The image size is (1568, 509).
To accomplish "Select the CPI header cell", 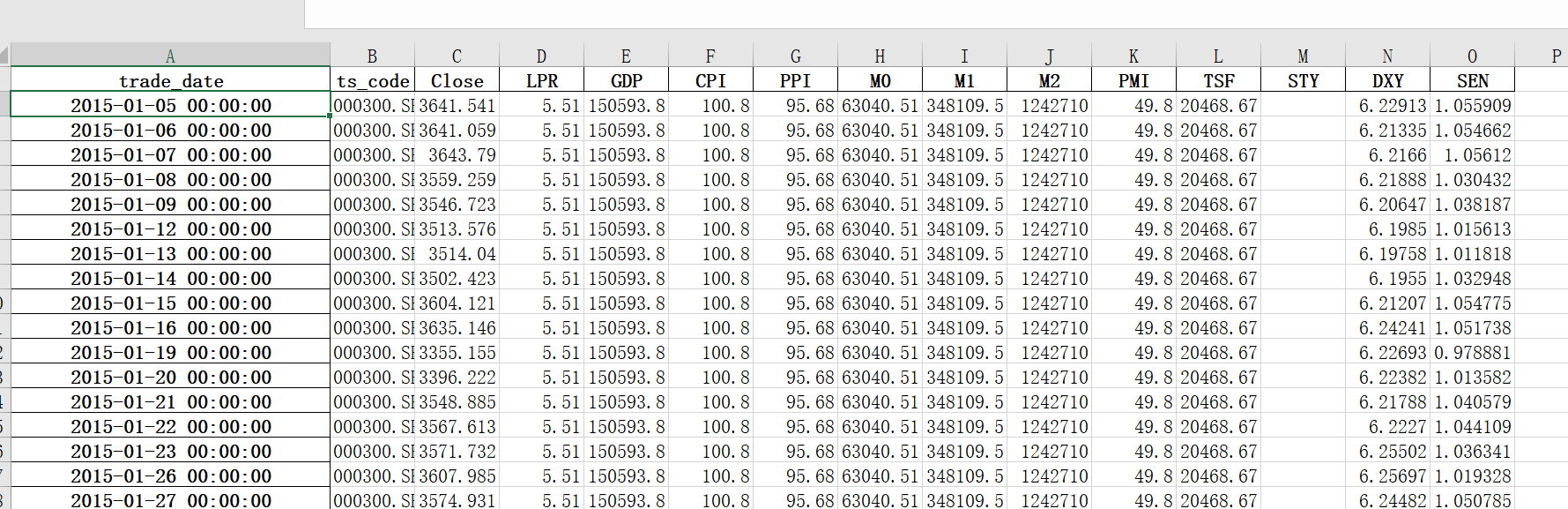I will tap(710, 80).
